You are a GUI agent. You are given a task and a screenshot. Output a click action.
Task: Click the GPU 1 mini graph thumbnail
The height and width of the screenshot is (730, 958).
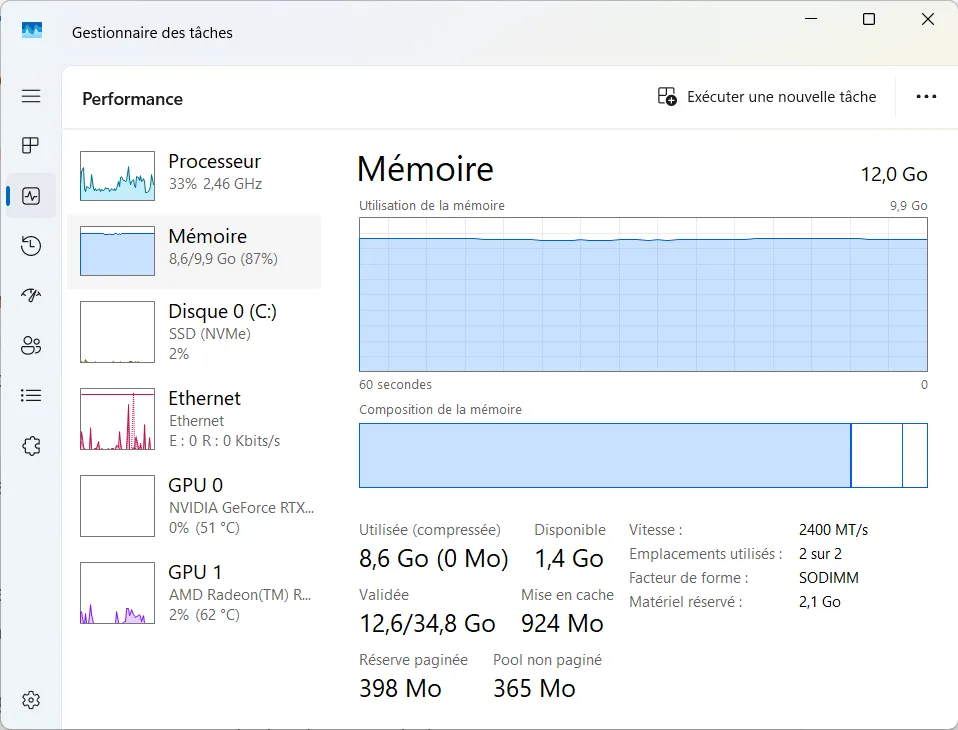(x=117, y=593)
